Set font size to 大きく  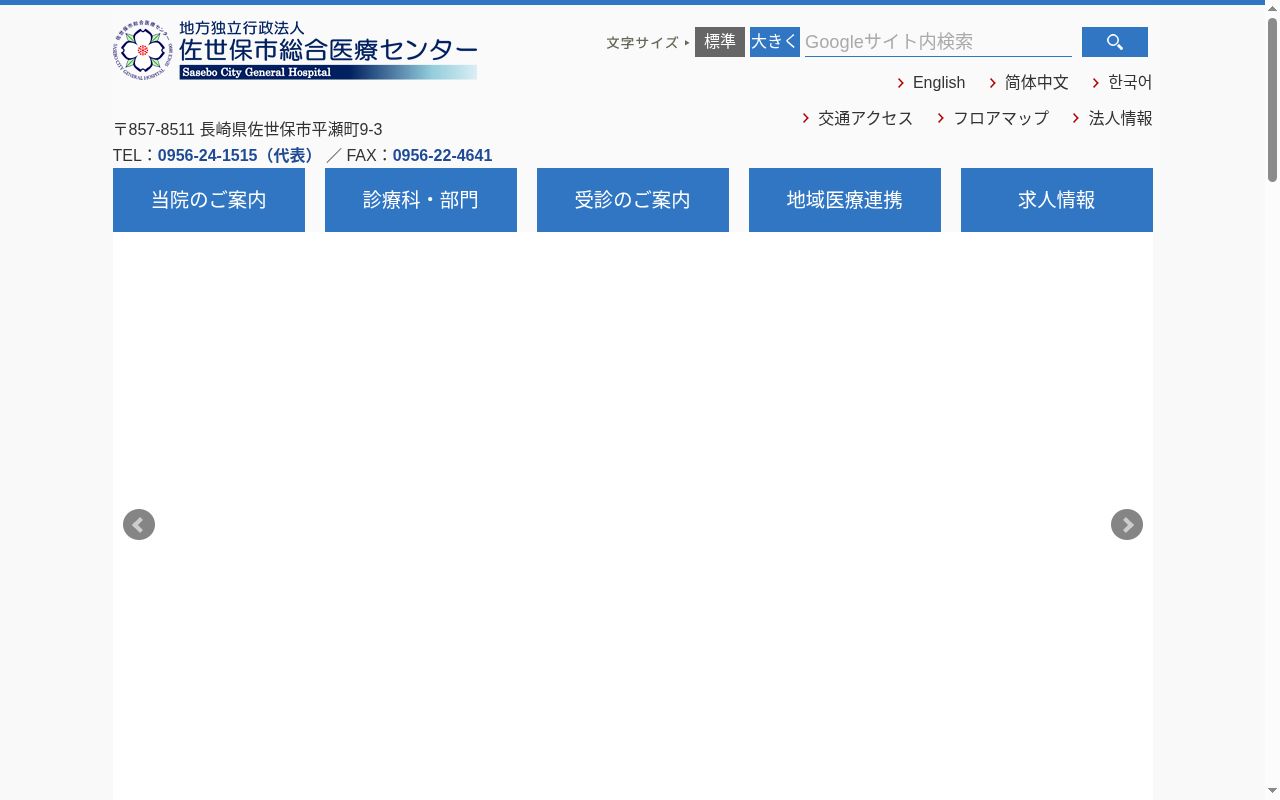775,42
